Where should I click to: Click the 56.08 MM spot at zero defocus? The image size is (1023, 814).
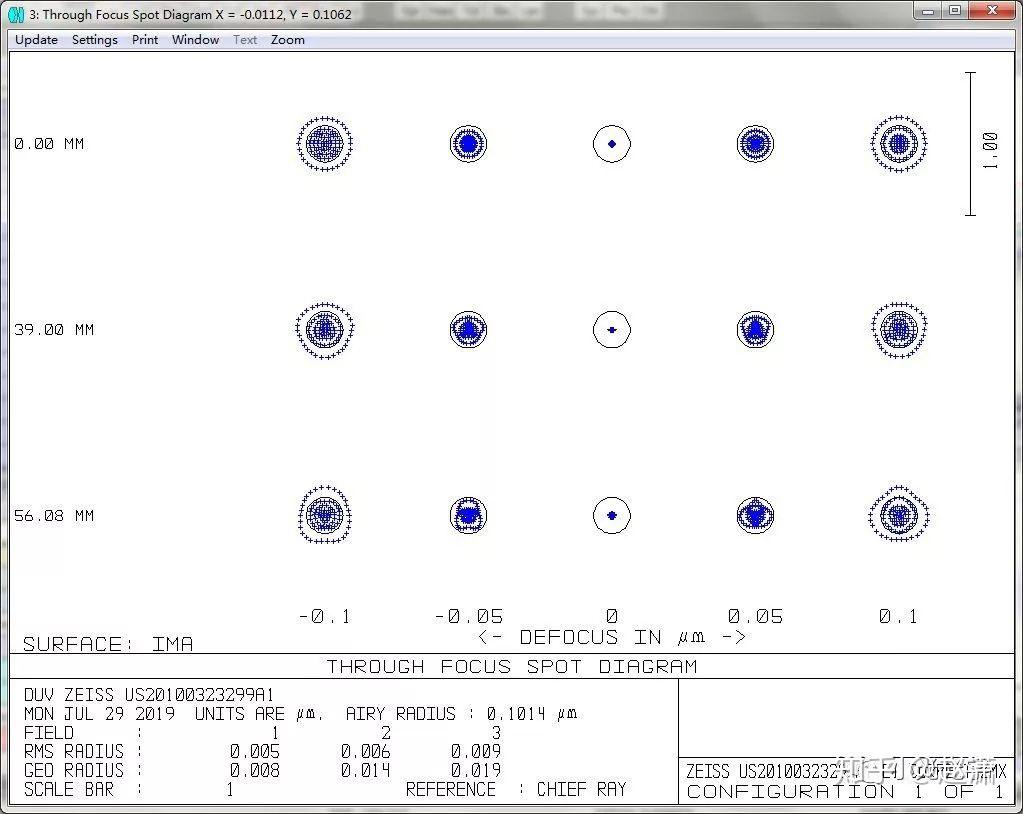pyautogui.click(x=612, y=515)
